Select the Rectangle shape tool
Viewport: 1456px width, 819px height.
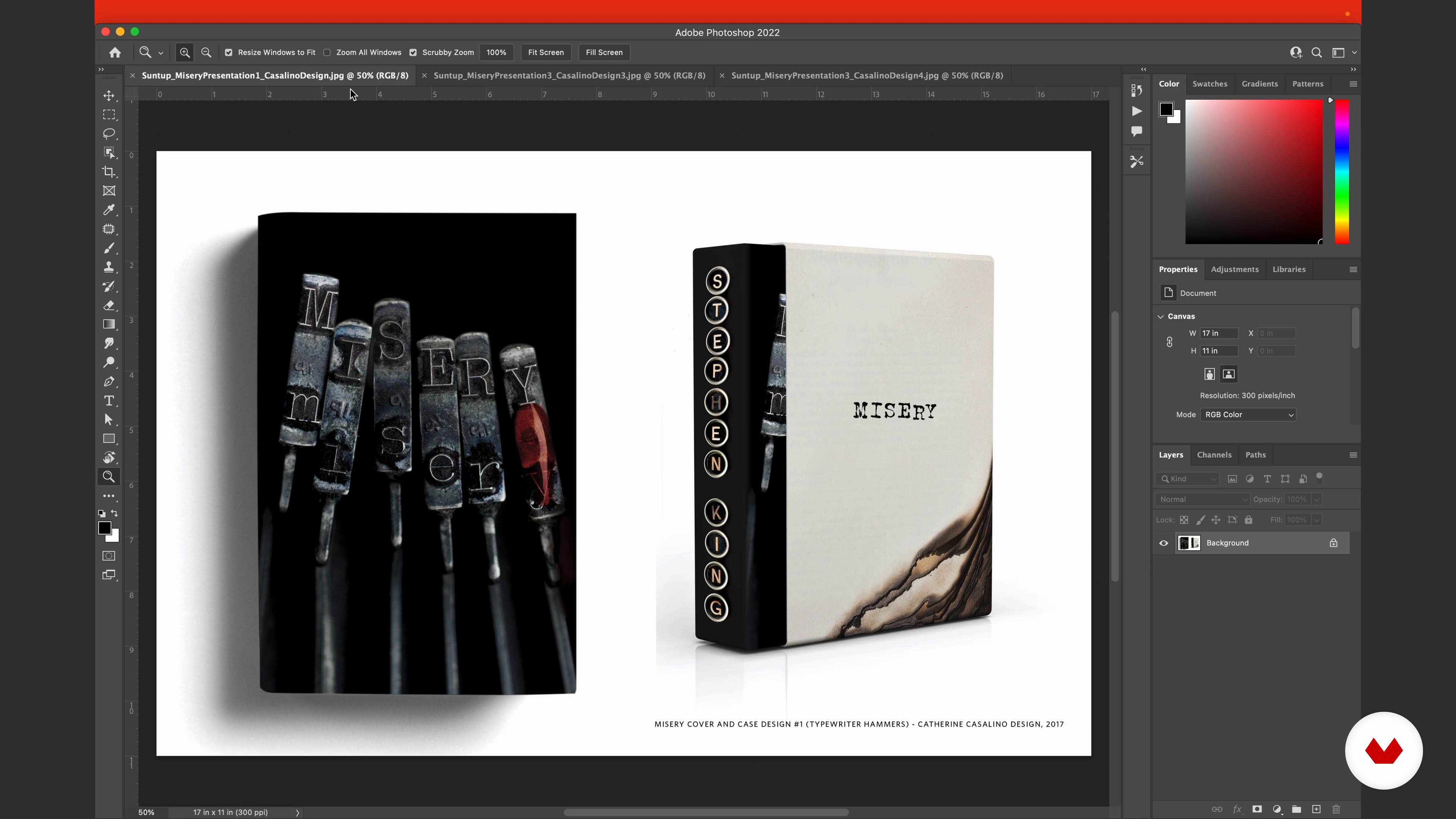(109, 439)
